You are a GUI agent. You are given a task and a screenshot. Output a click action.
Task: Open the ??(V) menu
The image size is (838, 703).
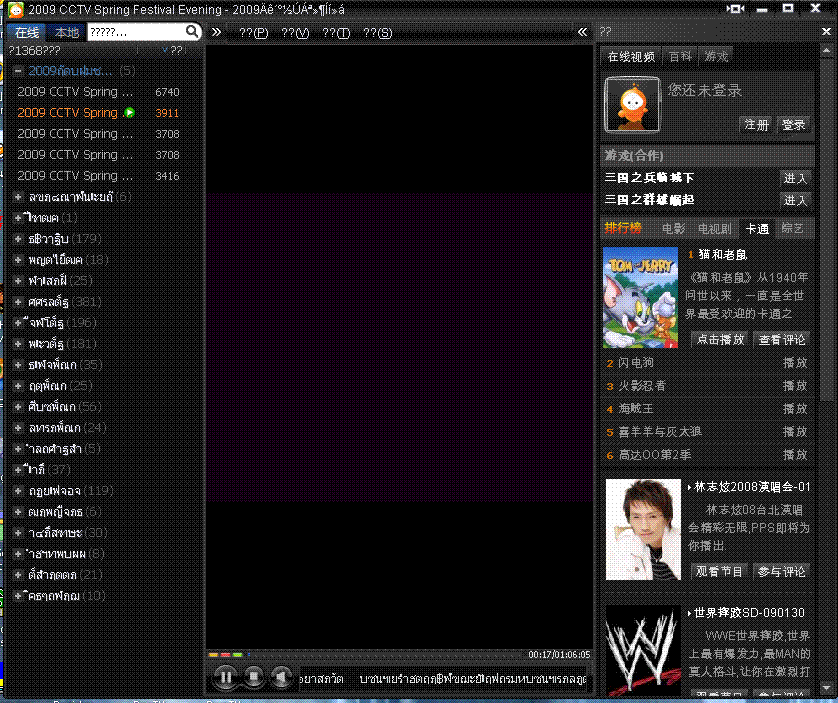[295, 33]
